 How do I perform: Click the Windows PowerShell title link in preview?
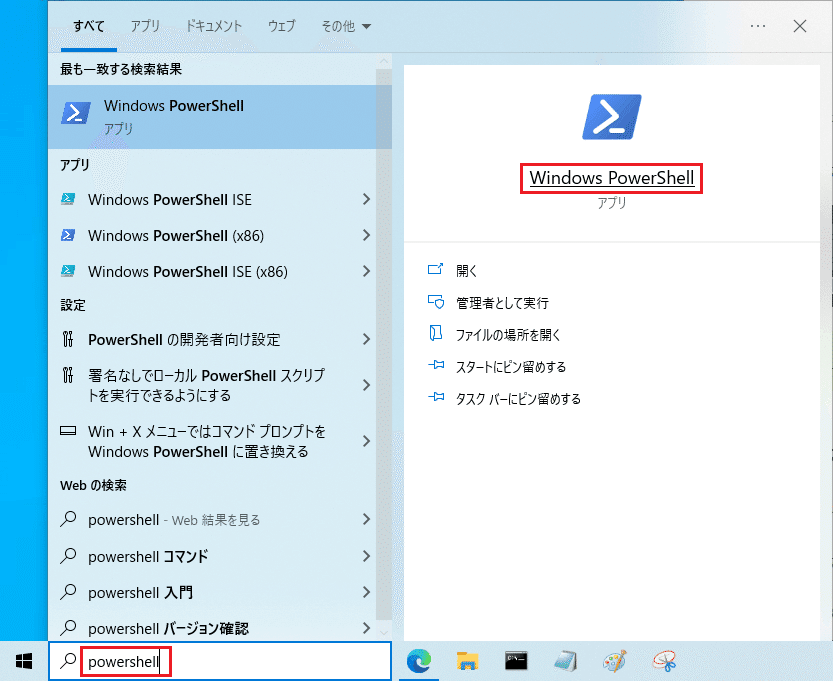[x=611, y=178]
